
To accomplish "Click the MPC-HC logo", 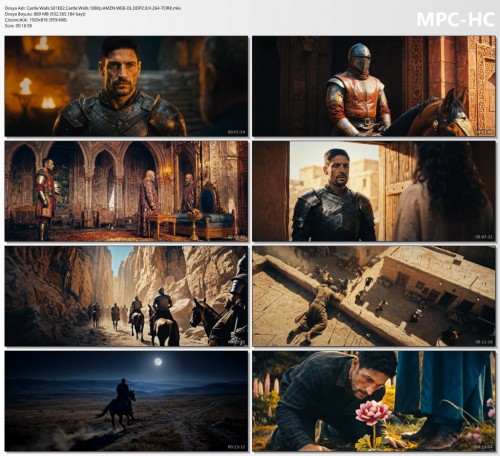I will [455, 19].
